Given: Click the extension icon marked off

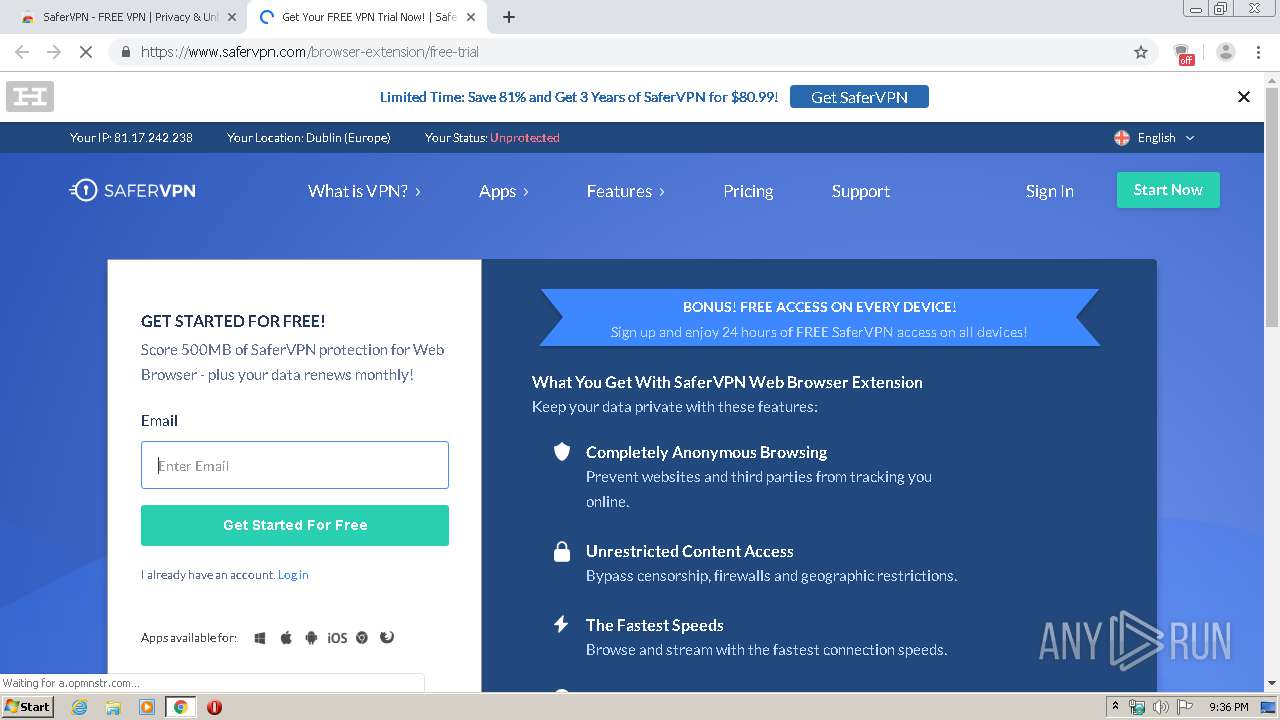Looking at the screenshot, I should [1184, 53].
